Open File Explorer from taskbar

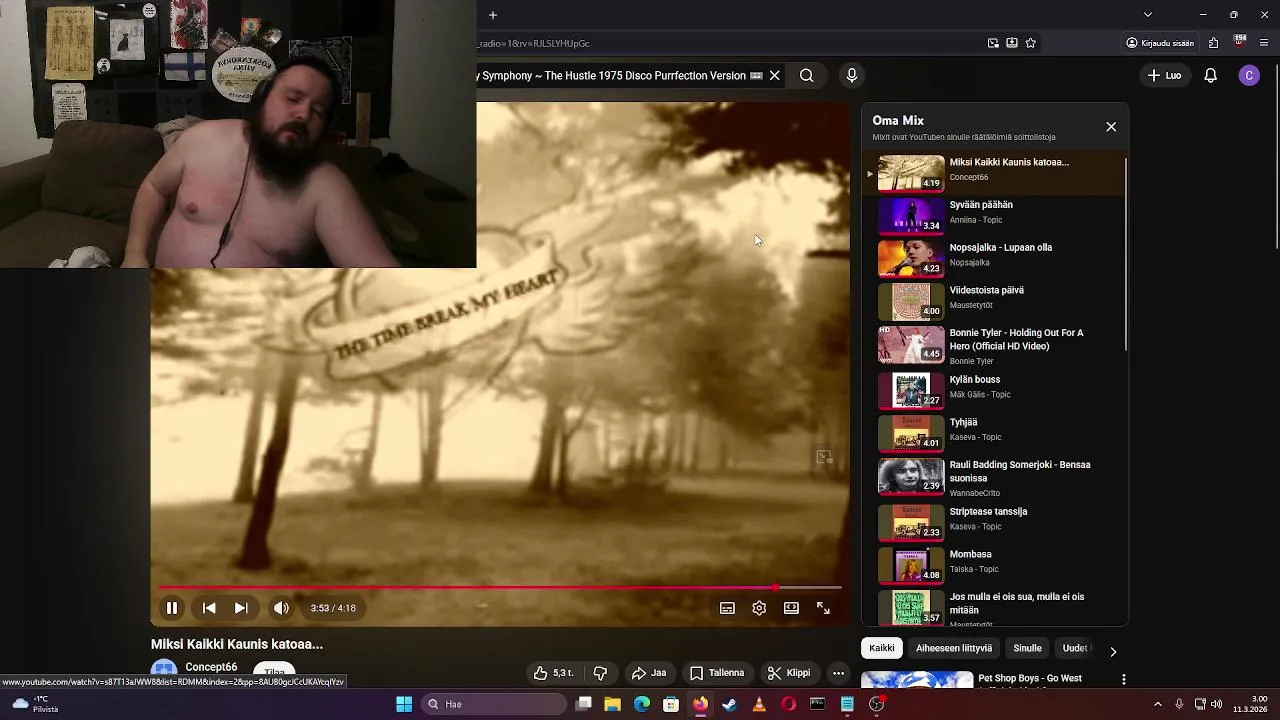click(613, 704)
